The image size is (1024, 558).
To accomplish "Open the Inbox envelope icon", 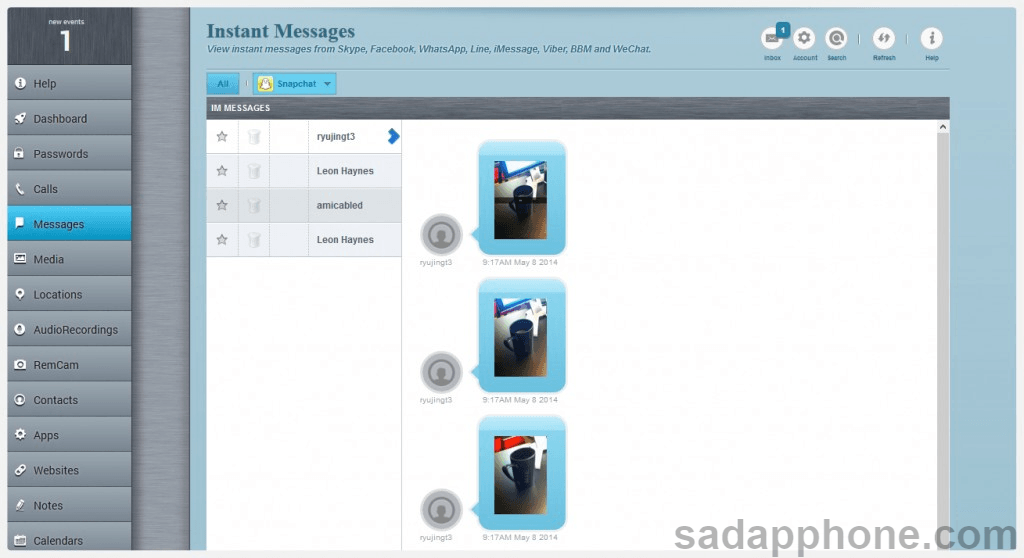I will coord(772,39).
